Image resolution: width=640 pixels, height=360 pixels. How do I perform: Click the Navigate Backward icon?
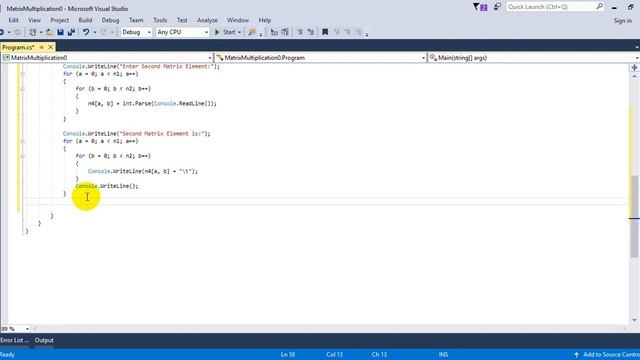click(2, 32)
